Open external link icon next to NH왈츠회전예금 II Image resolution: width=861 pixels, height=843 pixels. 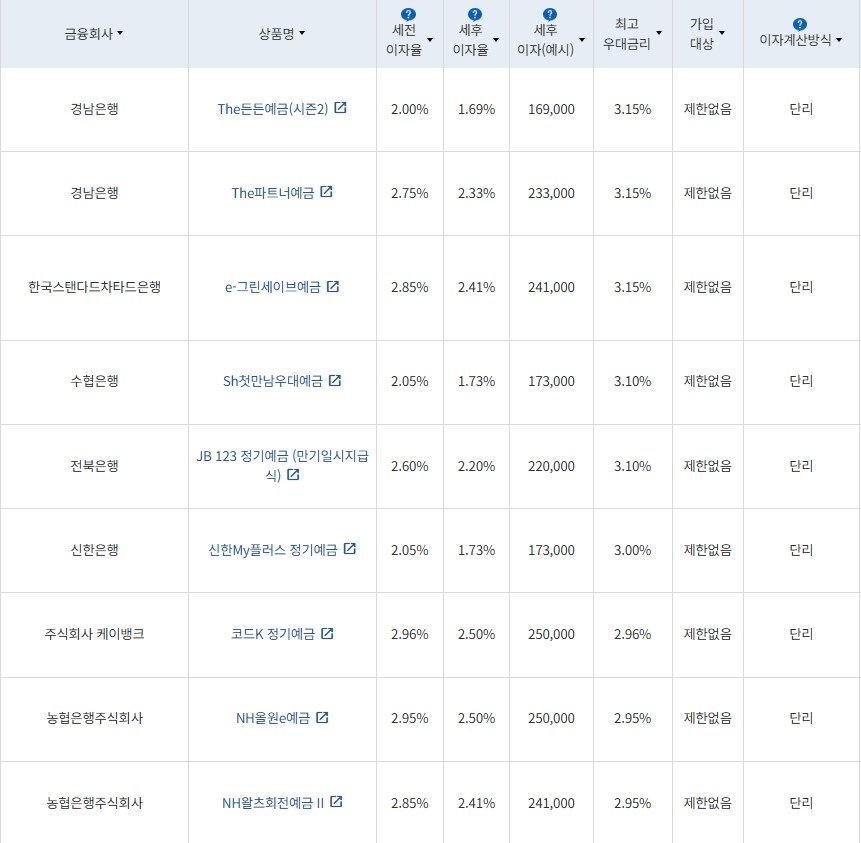click(336, 802)
